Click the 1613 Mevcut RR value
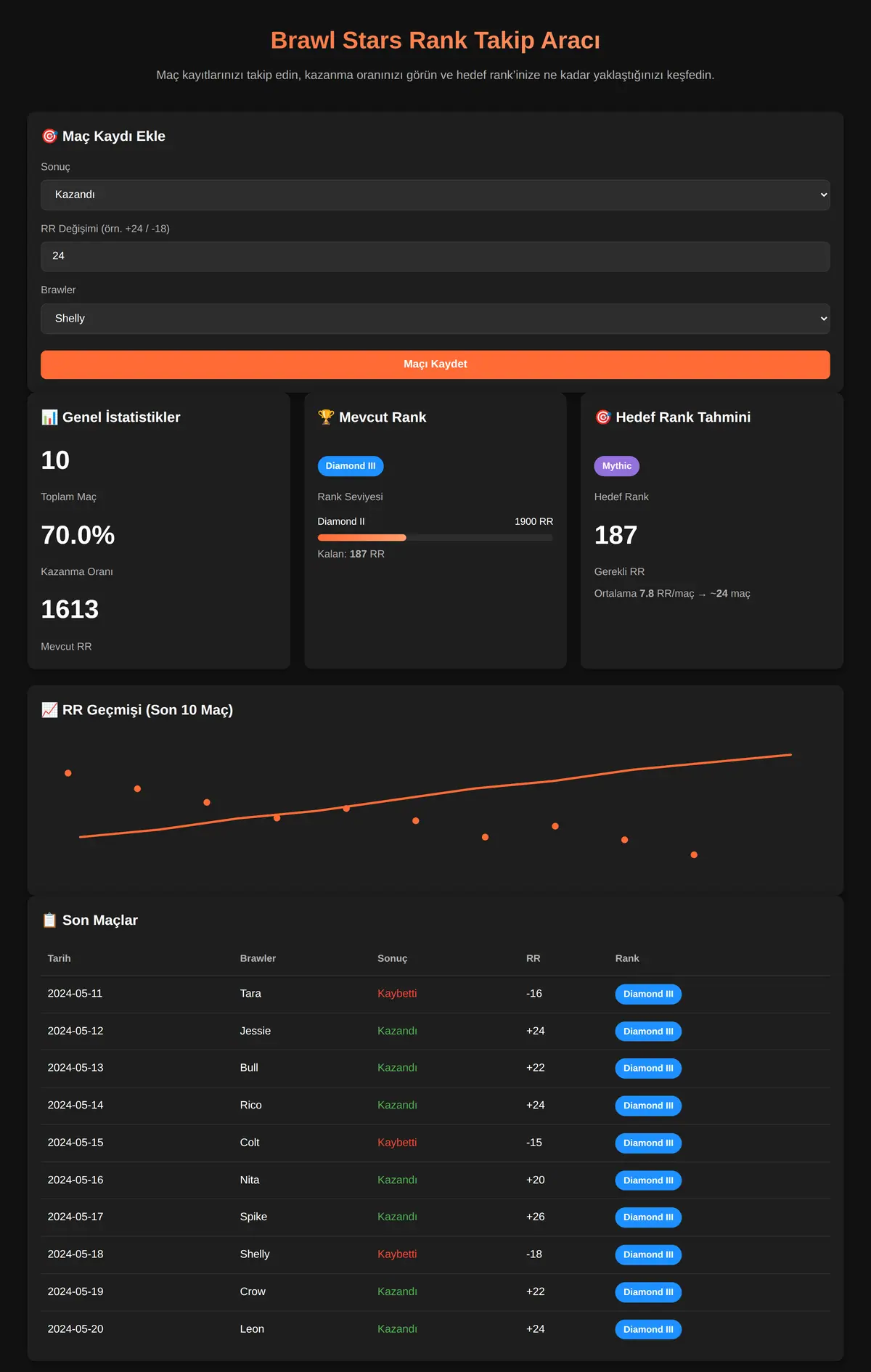 coord(70,610)
